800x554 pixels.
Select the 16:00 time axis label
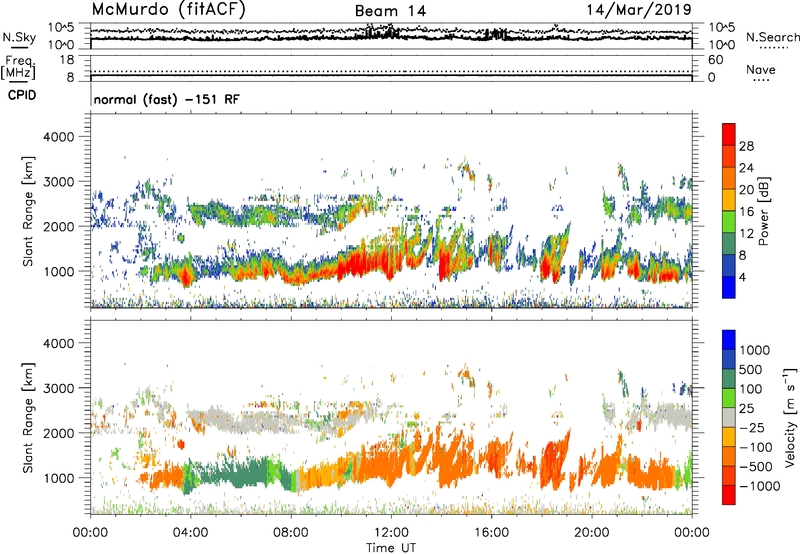coord(491,533)
